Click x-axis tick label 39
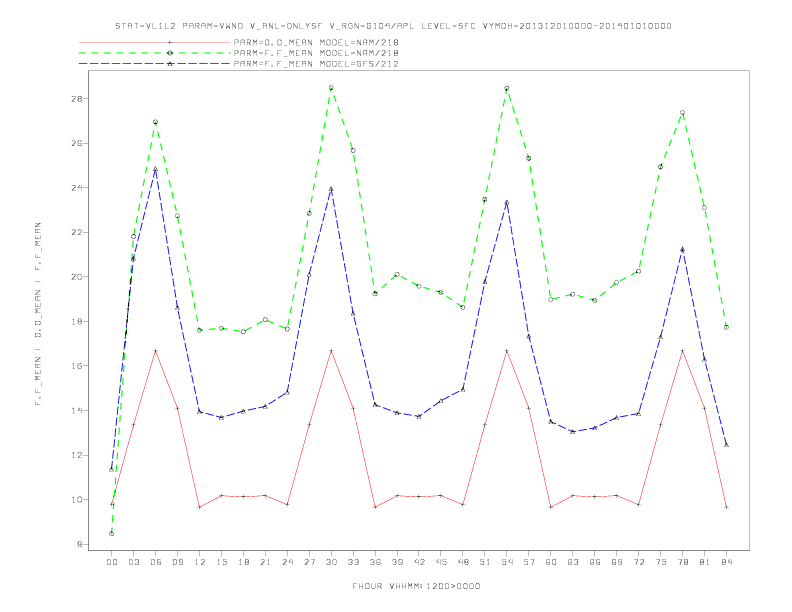 (x=397, y=562)
